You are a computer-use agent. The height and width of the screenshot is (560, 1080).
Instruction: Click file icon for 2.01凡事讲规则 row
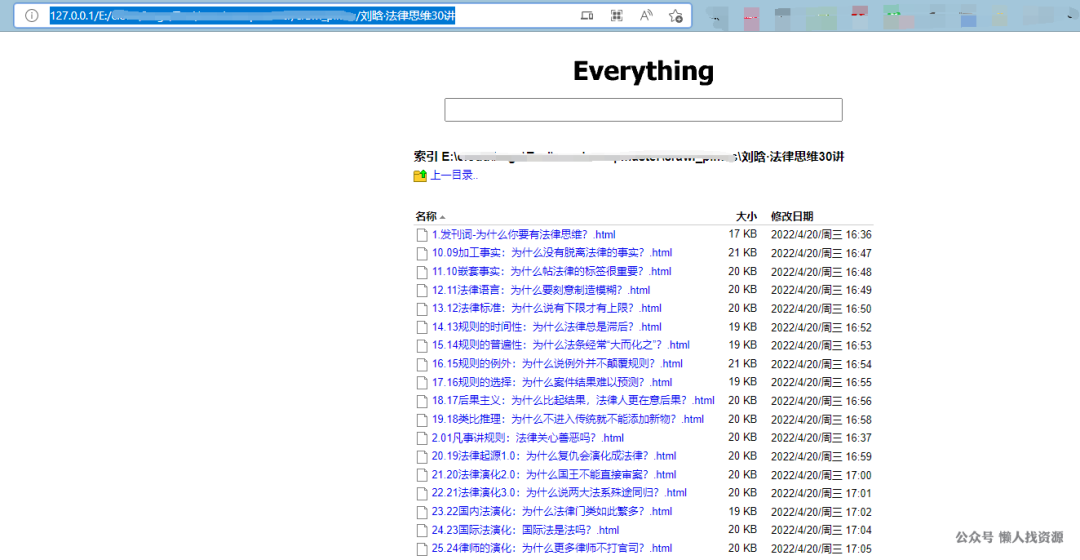(x=422, y=438)
